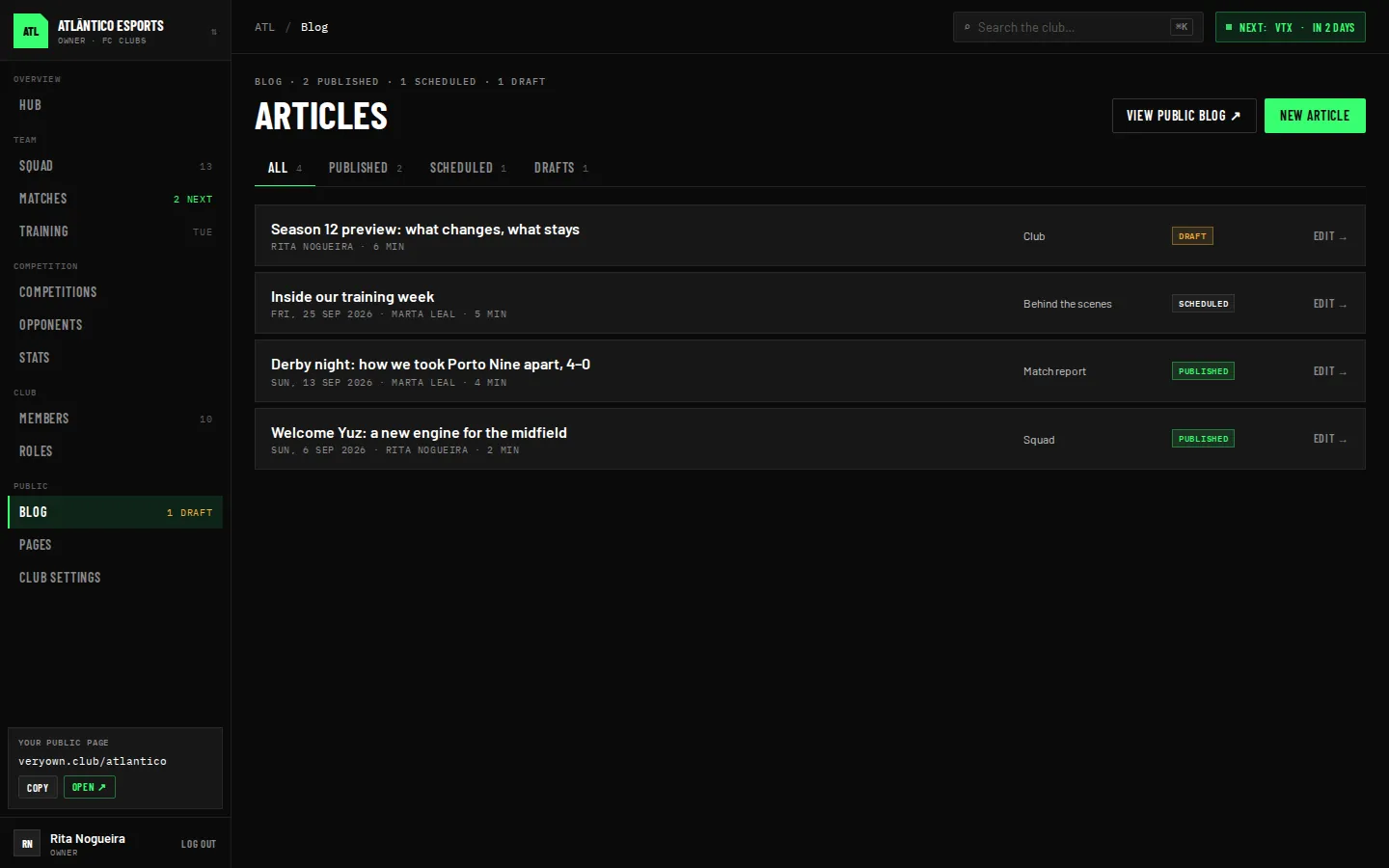Edit the Season 12 preview article
The width and height of the screenshot is (1389, 868).
click(1329, 236)
